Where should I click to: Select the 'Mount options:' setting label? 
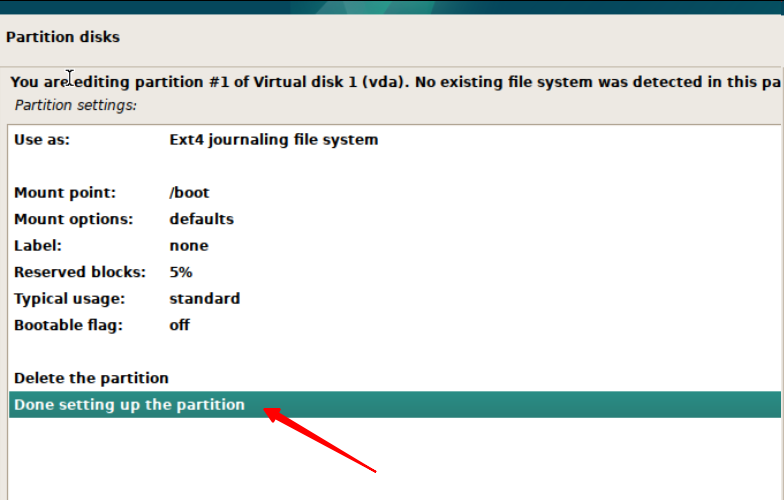(74, 218)
